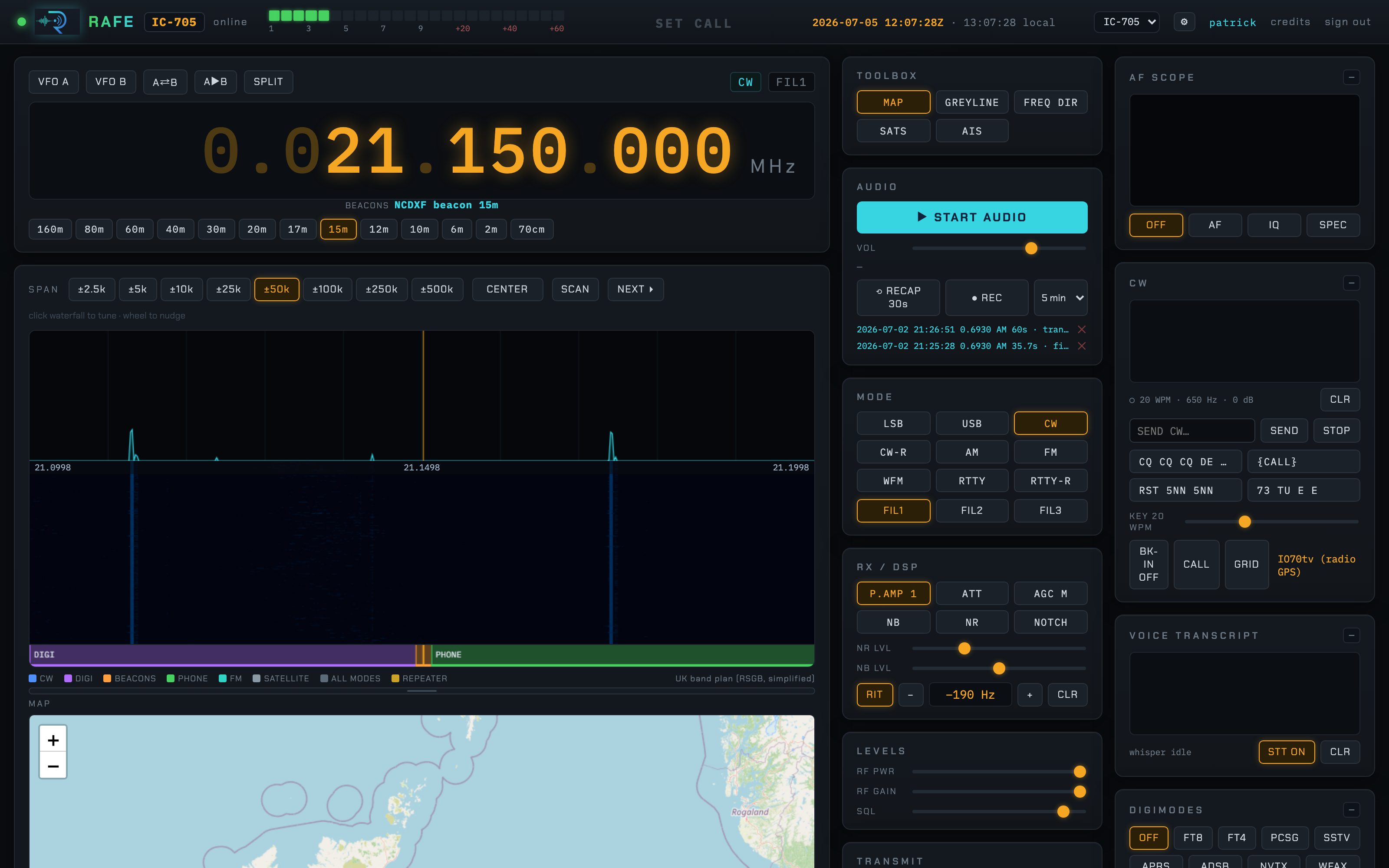Click the PHONE band plan segment
This screenshot has height=868, width=1389.
623,654
